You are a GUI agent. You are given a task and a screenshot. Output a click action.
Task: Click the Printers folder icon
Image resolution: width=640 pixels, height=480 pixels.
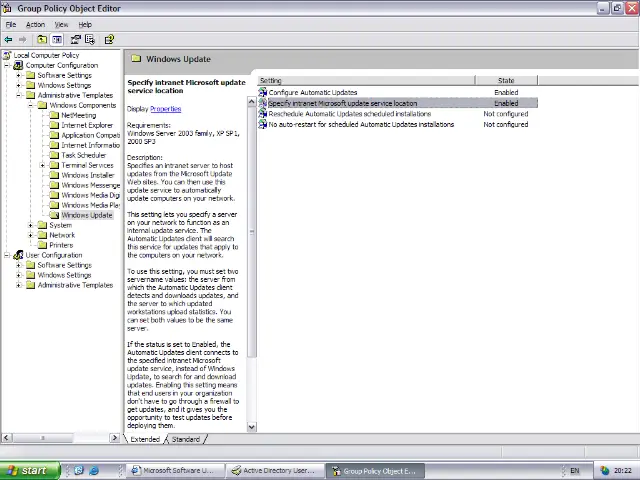click(x=42, y=245)
